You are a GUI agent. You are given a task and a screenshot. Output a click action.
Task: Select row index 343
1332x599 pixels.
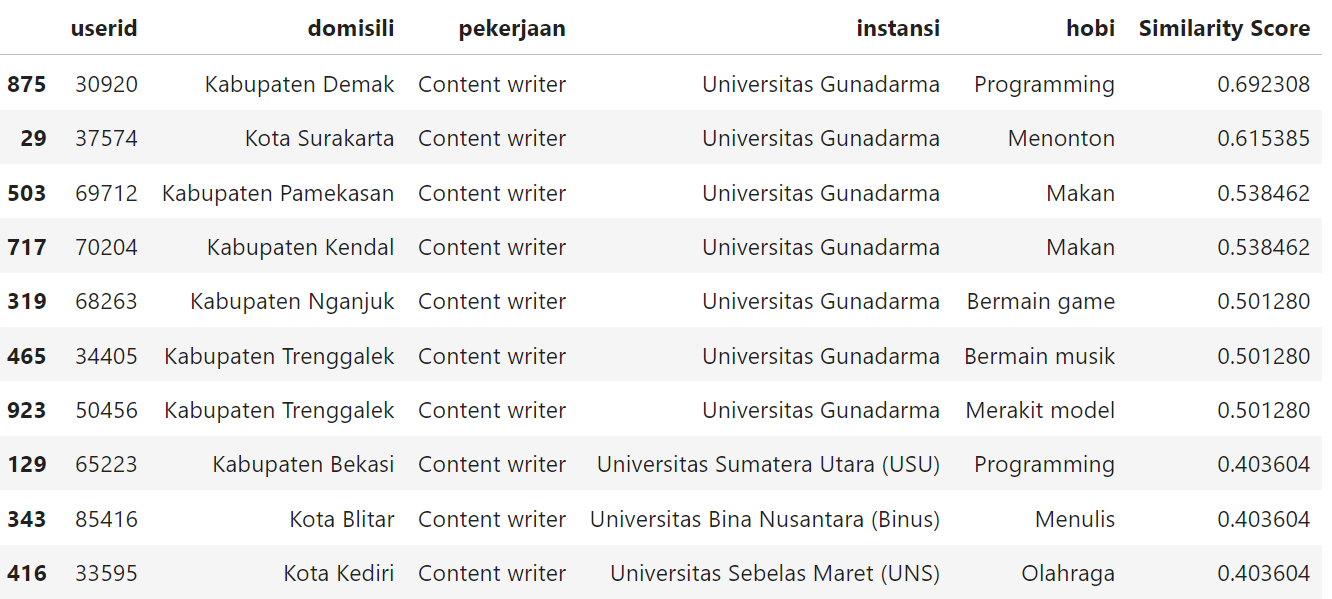point(27,519)
